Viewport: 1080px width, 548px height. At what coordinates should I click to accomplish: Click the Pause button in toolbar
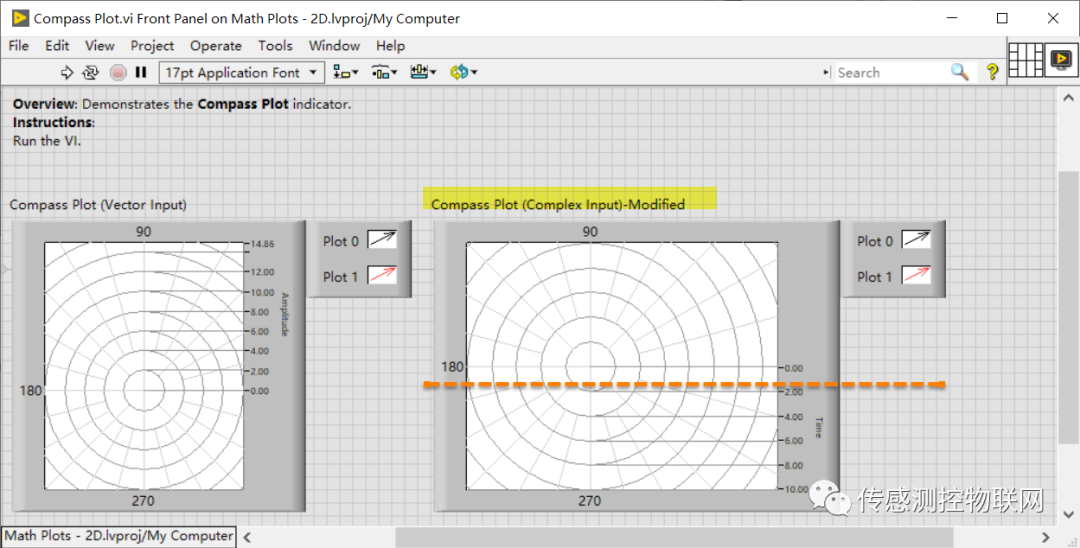(141, 72)
